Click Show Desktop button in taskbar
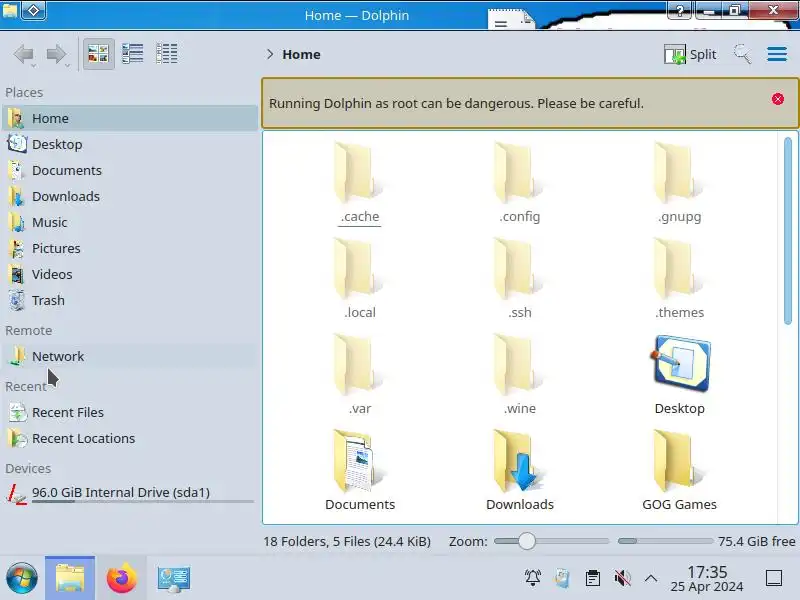800x600 pixels. tap(774, 579)
